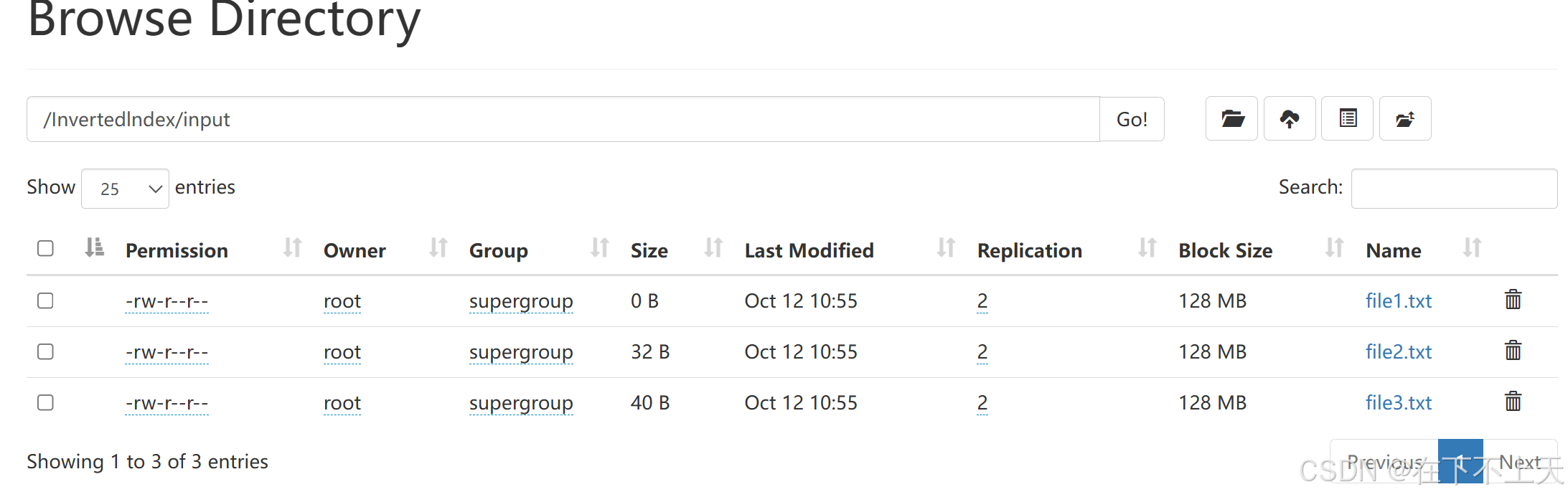Go to the Previous page

1384,462
